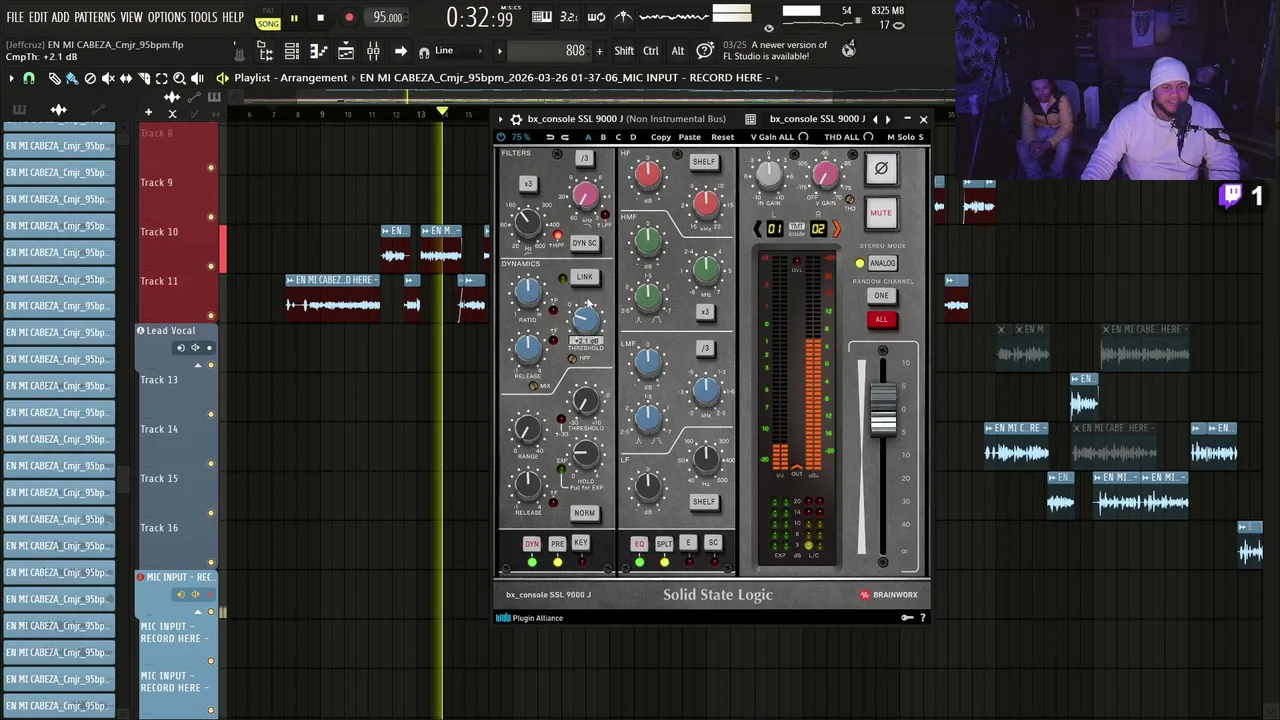Viewport: 1280px width, 720px height.
Task: Toggle the MUTE button on the console
Action: point(881,213)
